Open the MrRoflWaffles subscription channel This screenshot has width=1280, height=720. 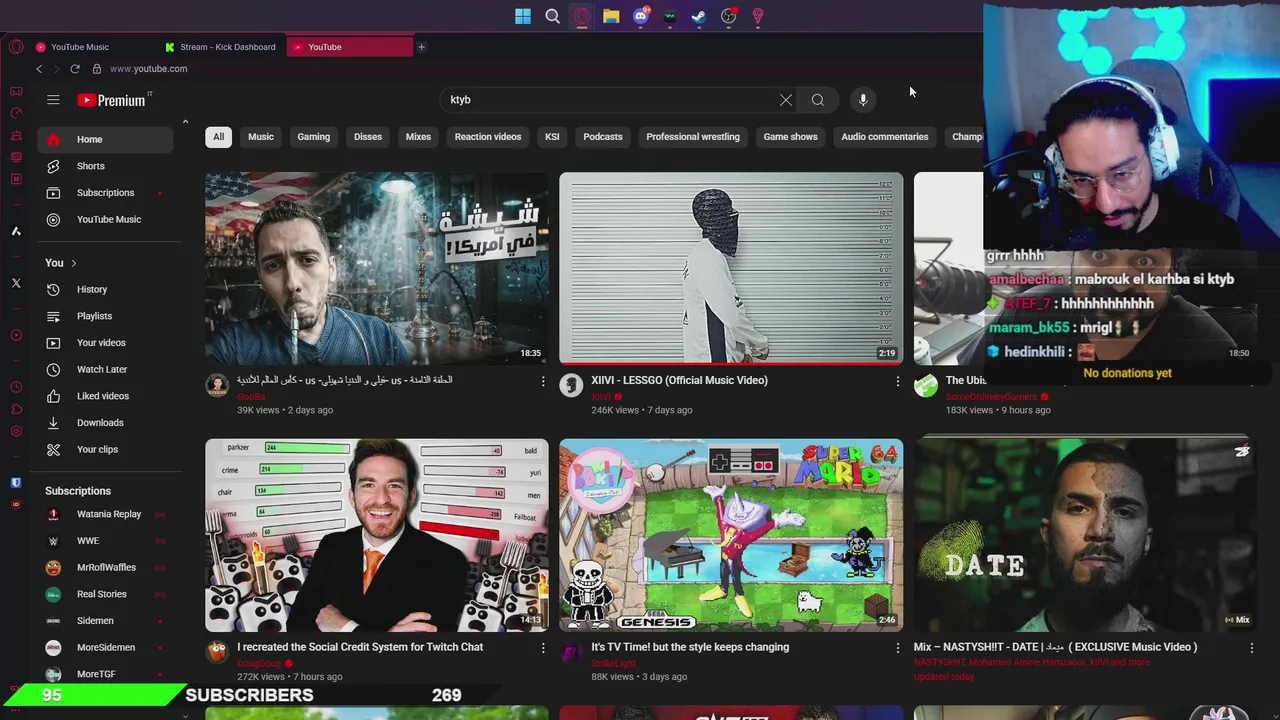pyautogui.click(x=105, y=568)
